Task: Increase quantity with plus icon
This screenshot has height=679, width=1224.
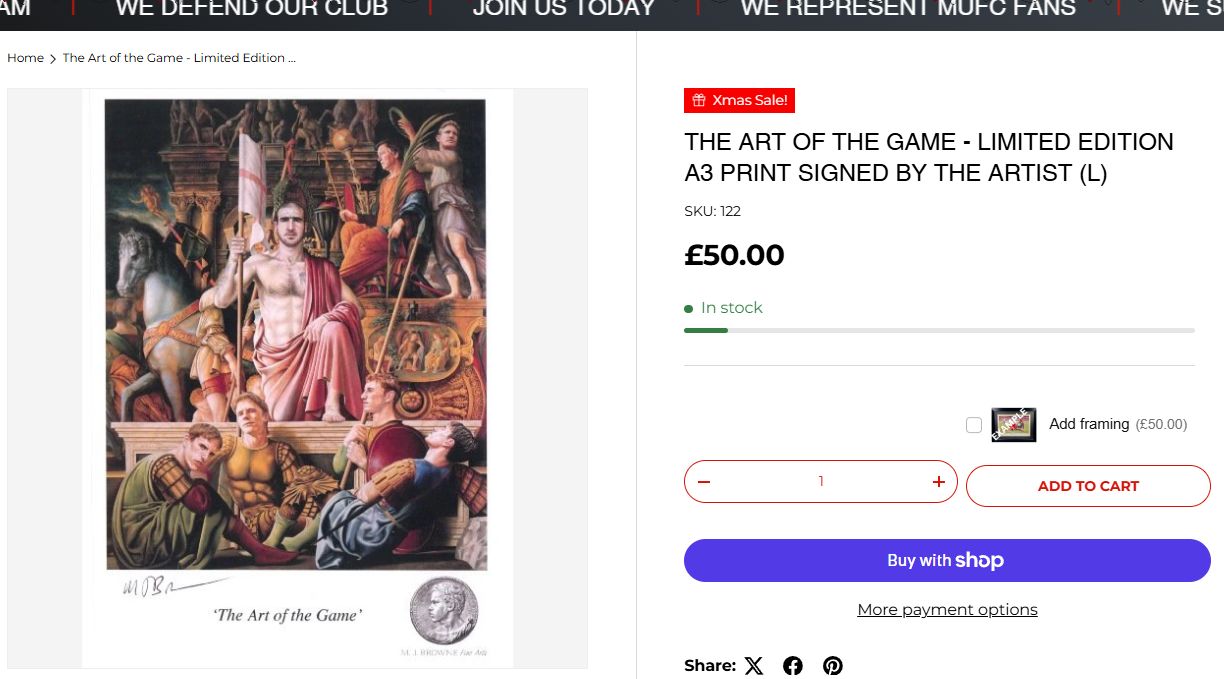Action: pos(938,482)
